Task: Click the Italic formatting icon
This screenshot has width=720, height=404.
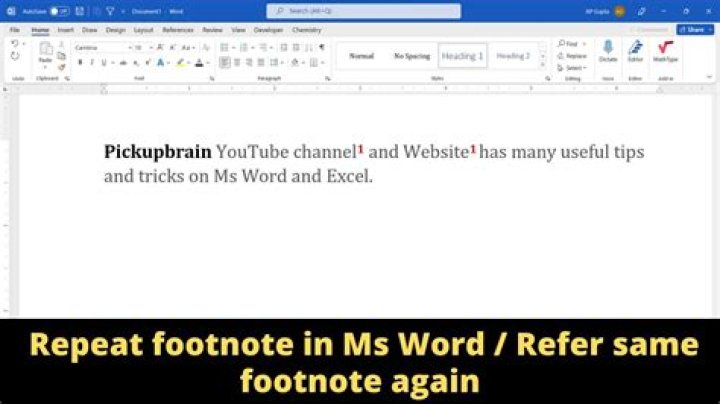Action: (x=92, y=62)
